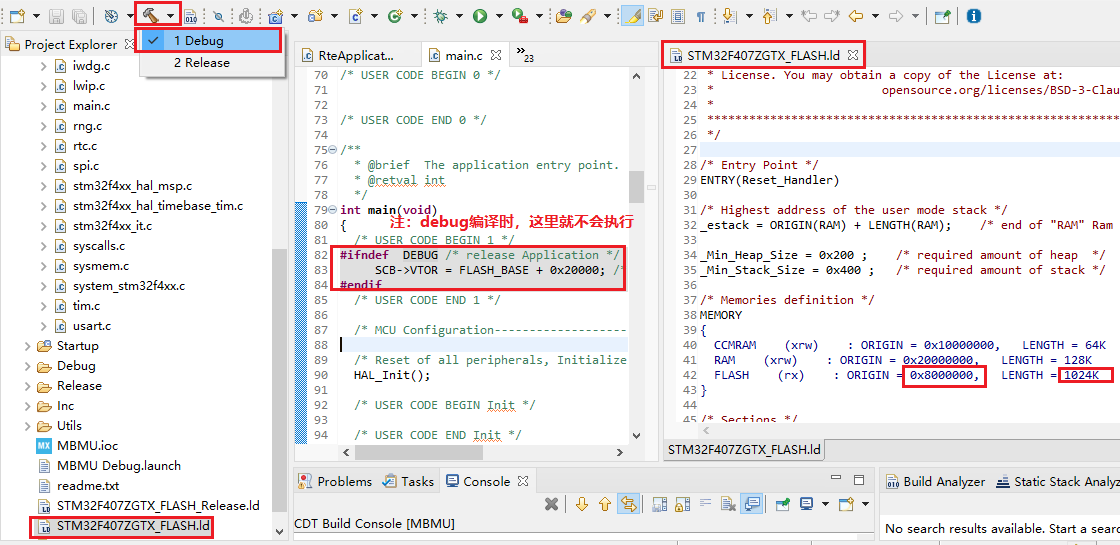Close the main.c editor tab
1120x545 pixels.
[496, 54]
